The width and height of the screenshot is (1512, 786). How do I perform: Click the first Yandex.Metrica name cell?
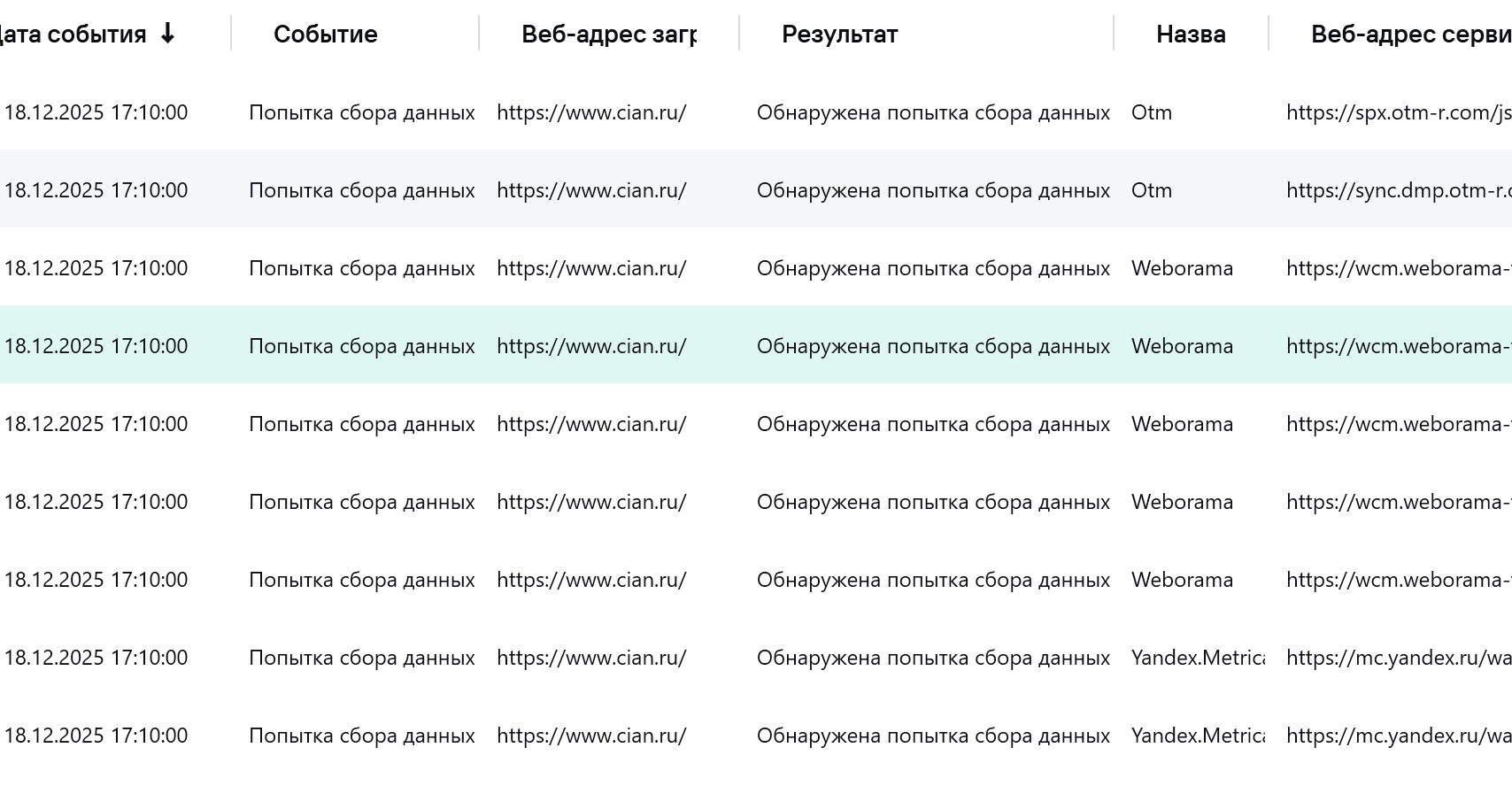(x=1197, y=658)
